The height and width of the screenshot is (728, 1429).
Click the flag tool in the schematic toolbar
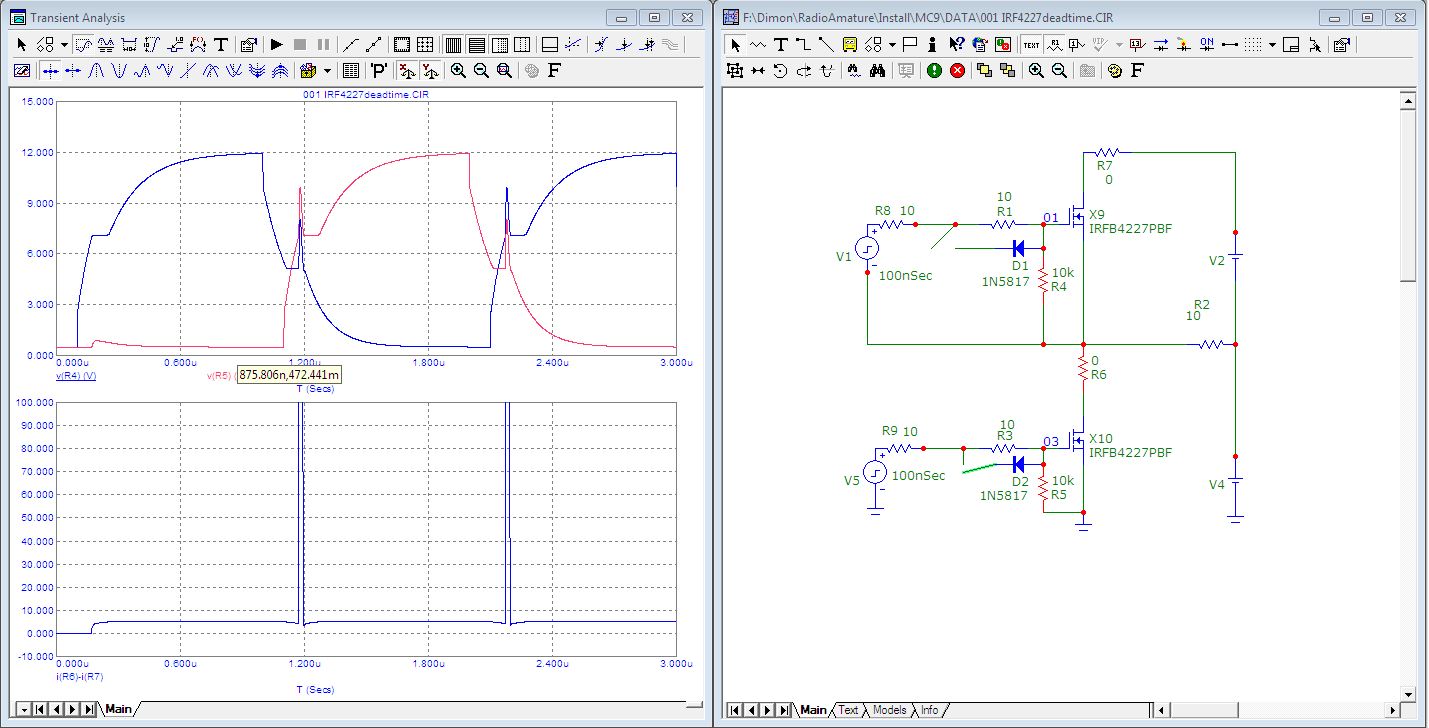click(909, 44)
